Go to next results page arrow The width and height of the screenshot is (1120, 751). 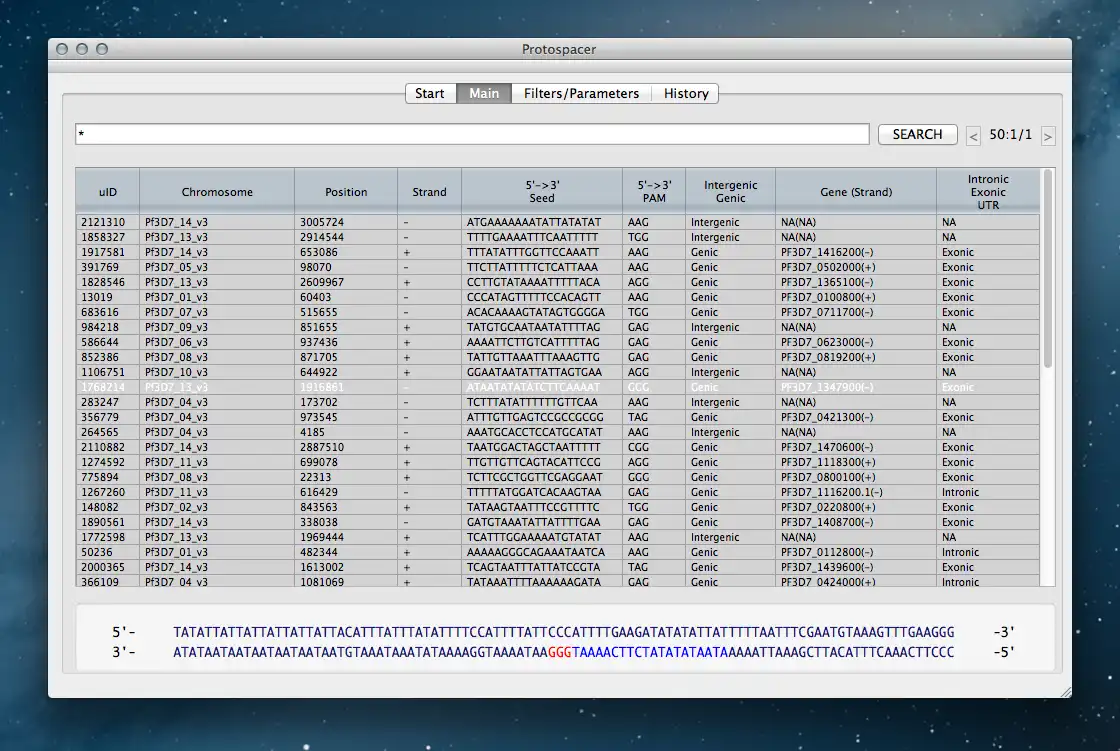coord(1048,136)
